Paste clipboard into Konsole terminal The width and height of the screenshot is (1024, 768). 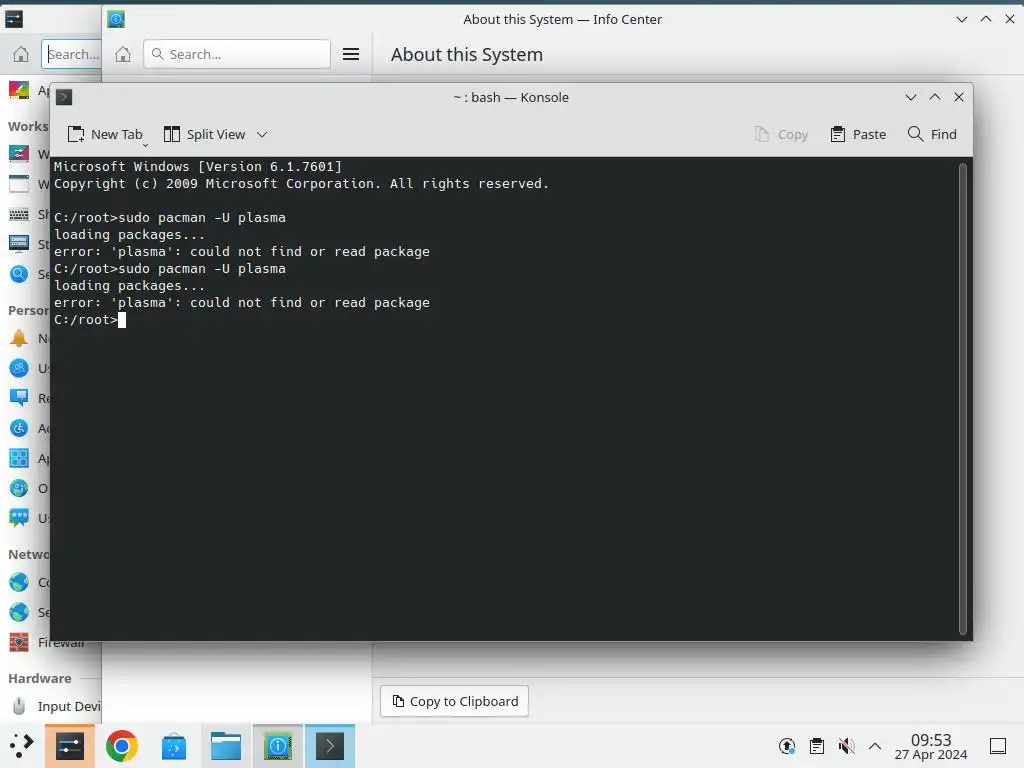coord(858,135)
